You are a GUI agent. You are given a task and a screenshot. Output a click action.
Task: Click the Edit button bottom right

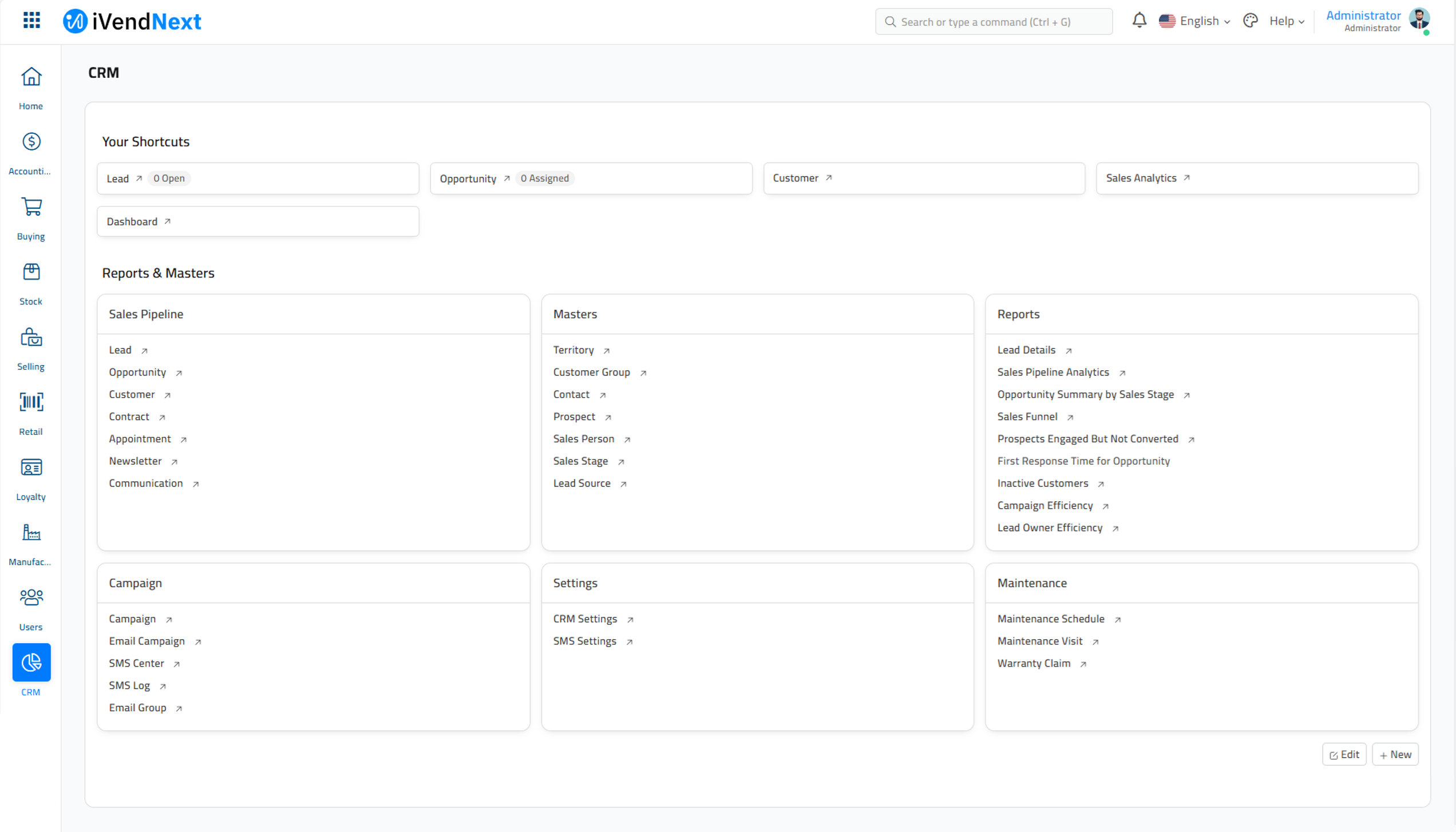click(x=1344, y=754)
